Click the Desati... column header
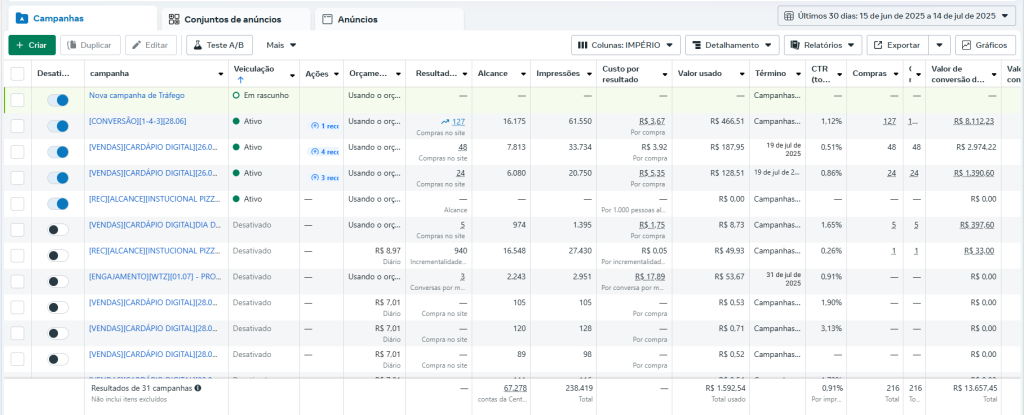Image resolution: width=1024 pixels, height=415 pixels. (x=52, y=74)
